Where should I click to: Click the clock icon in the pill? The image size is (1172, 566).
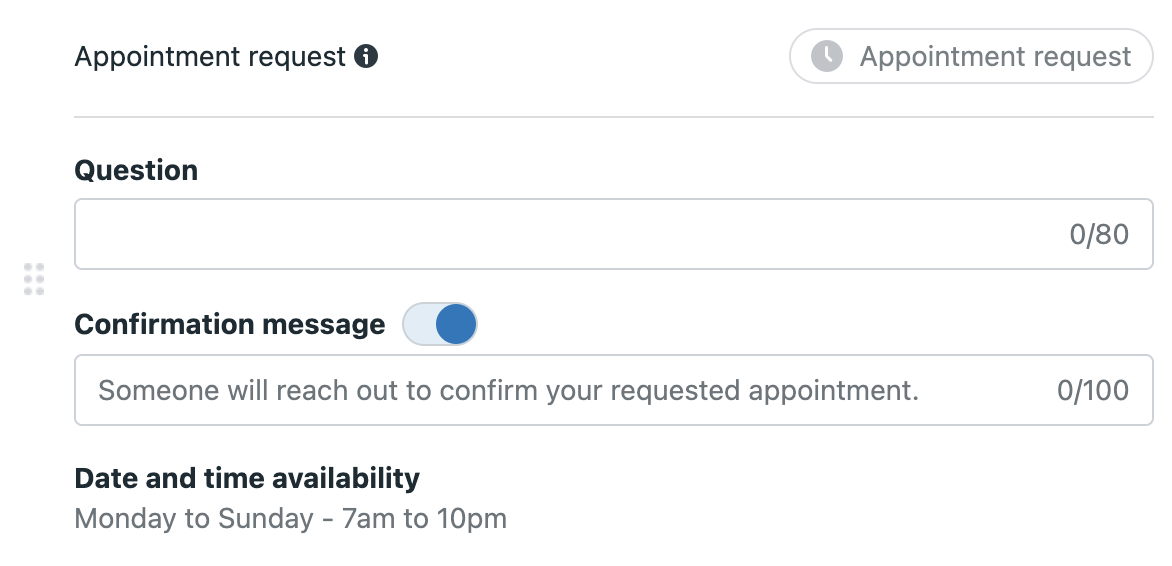point(827,56)
